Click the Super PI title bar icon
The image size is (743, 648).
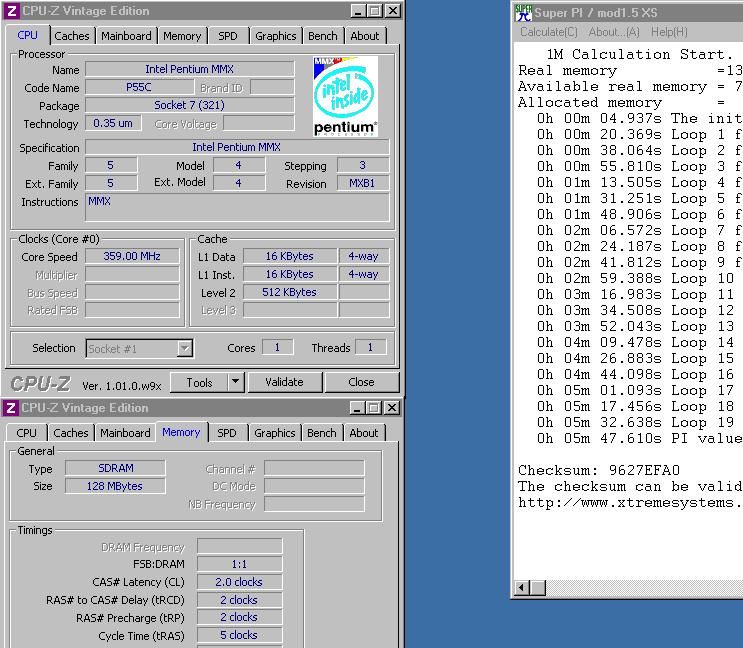tap(524, 13)
